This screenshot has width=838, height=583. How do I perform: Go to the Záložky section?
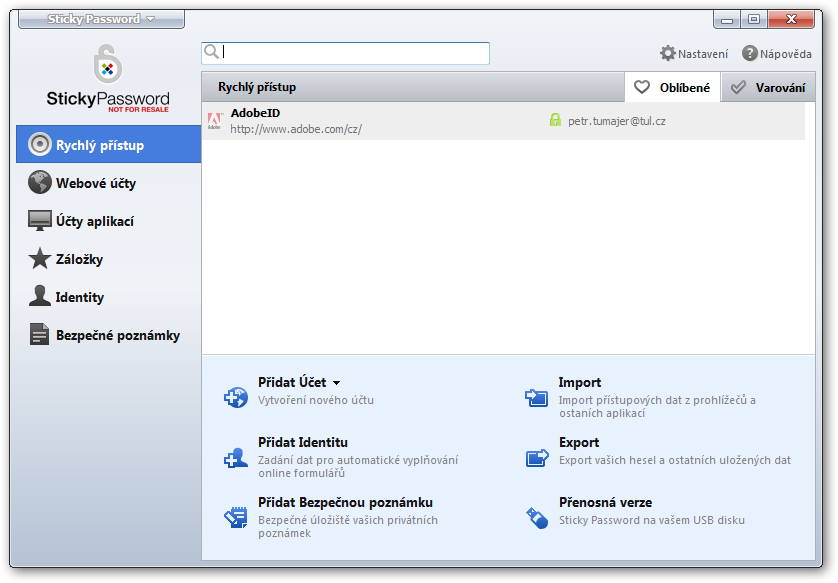click(108, 258)
